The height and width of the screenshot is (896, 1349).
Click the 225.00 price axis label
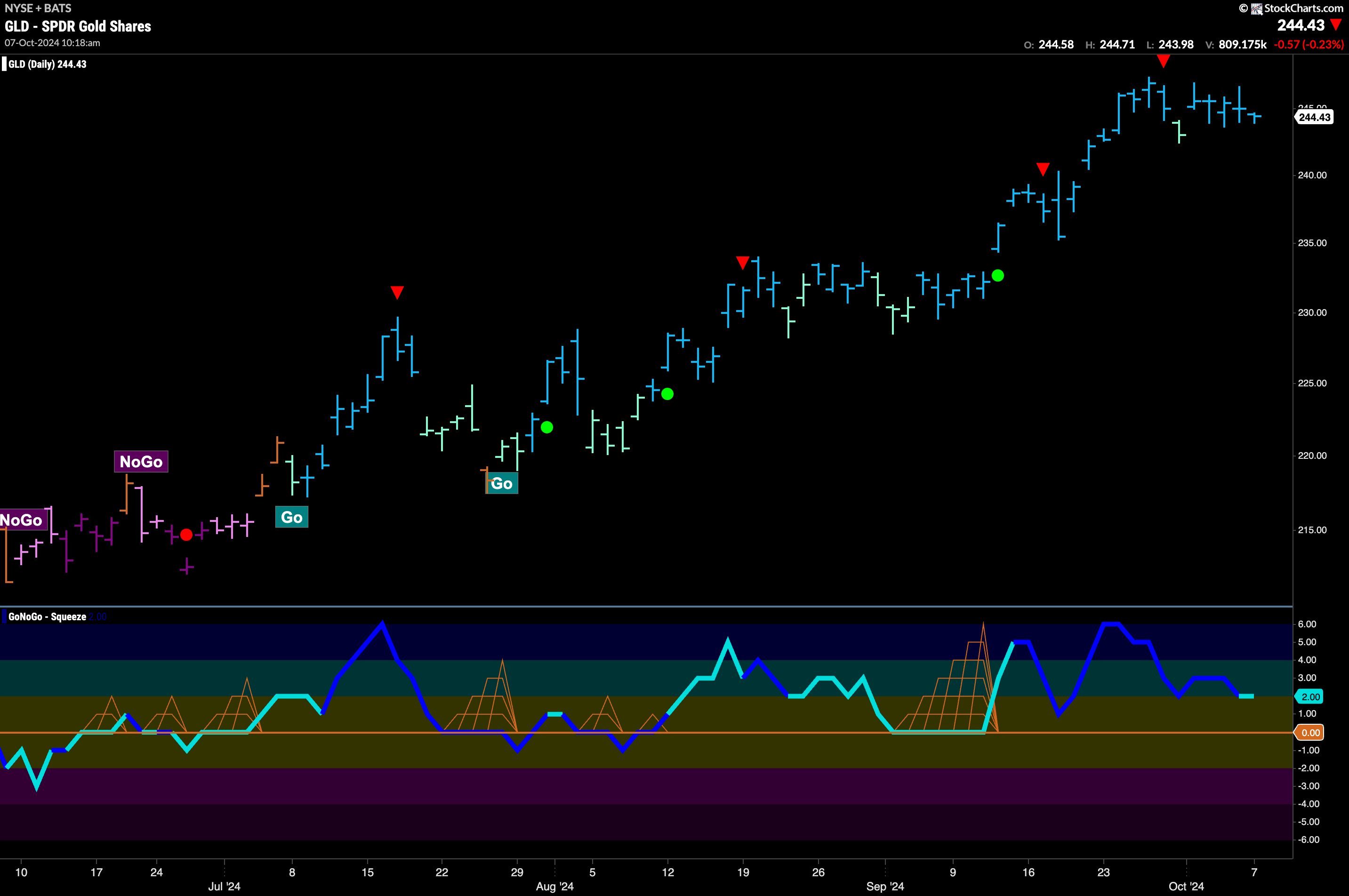point(1312,383)
